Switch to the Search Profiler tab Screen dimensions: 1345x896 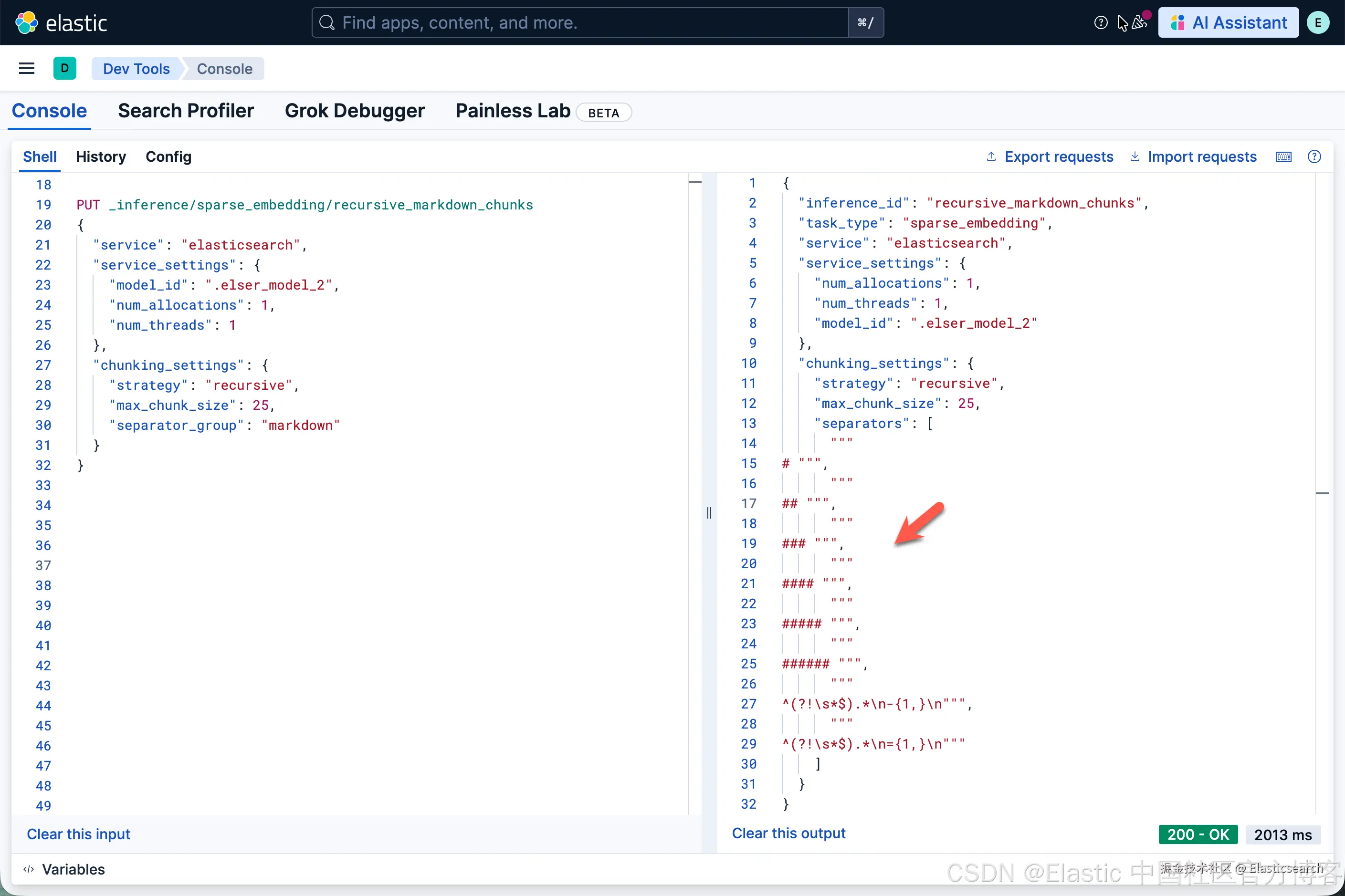[185, 111]
